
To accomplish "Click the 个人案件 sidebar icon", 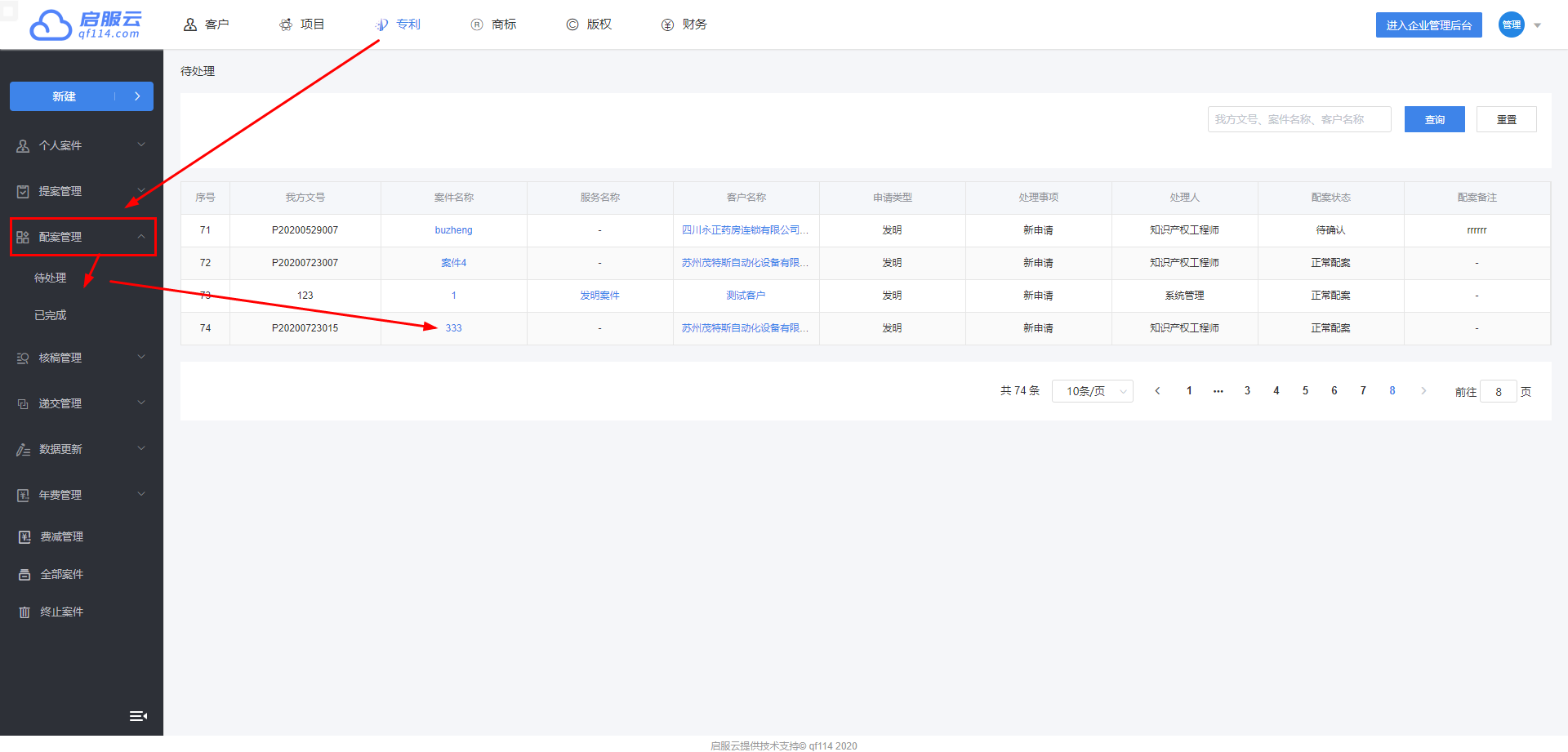I will [23, 145].
